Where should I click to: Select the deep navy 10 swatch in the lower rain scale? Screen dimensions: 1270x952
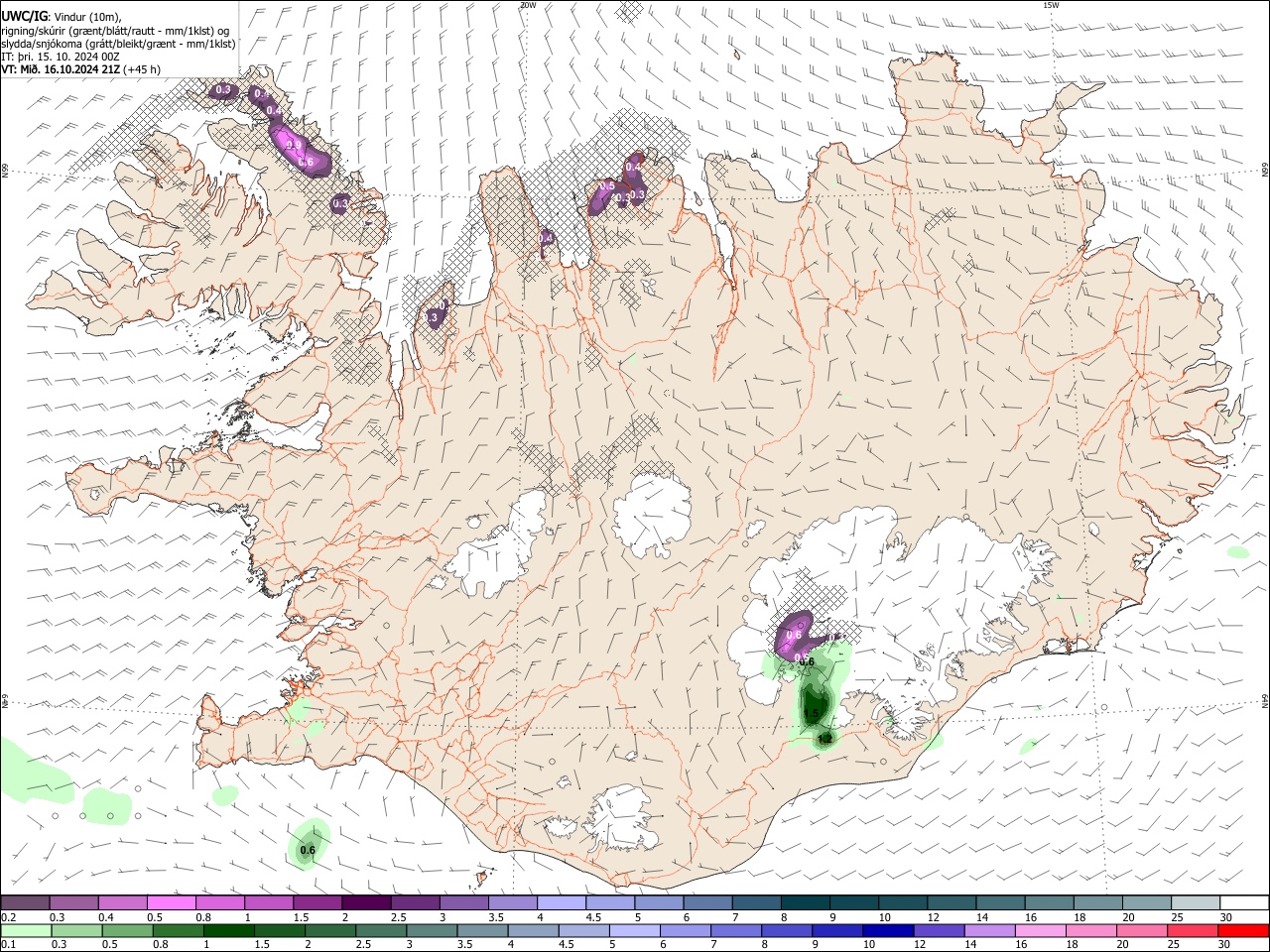tap(888, 931)
